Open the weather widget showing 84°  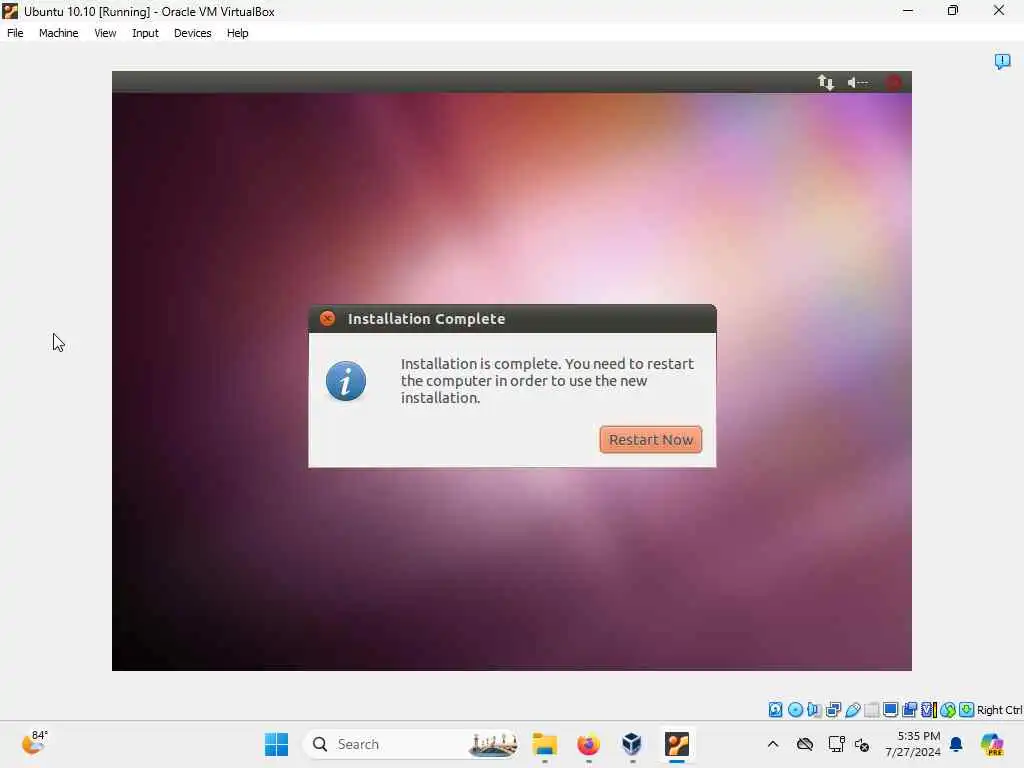(34, 743)
